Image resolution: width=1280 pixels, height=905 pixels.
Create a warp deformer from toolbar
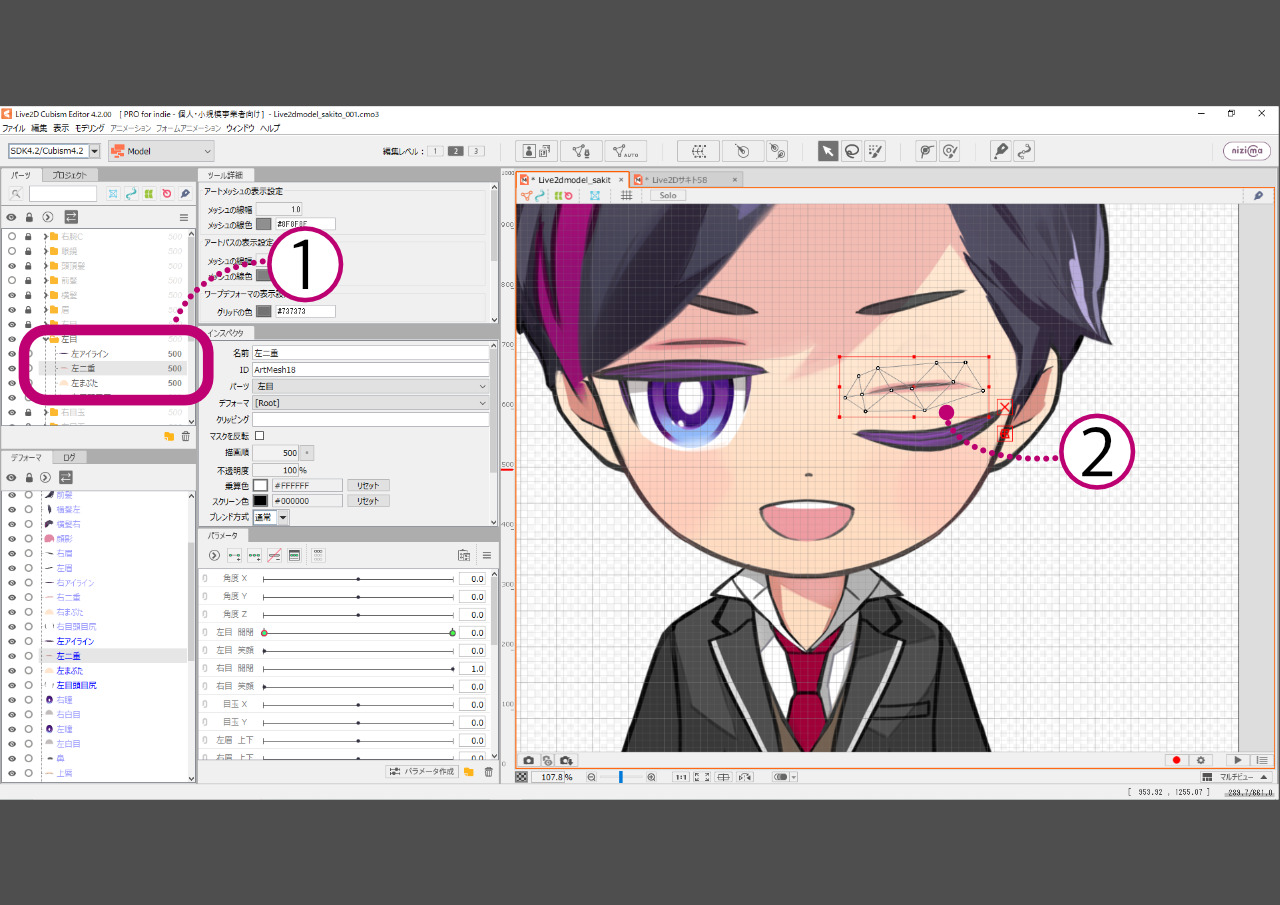click(x=699, y=151)
